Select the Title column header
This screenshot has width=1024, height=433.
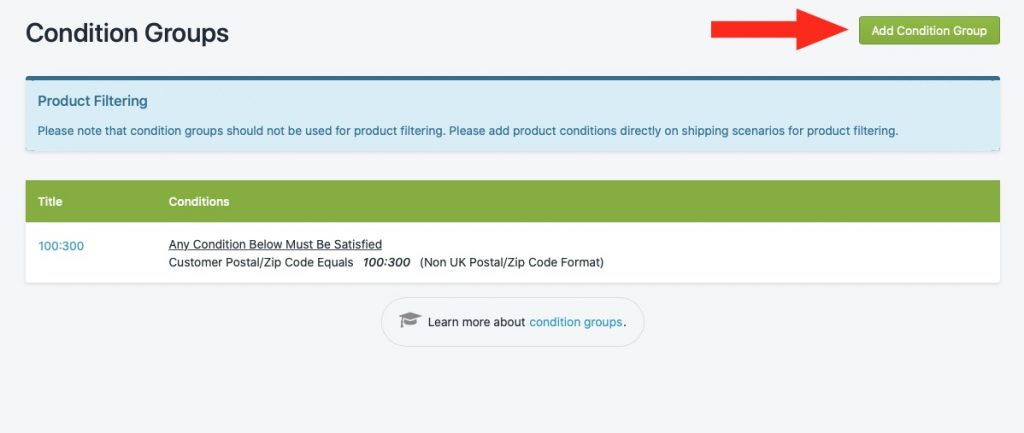[50, 202]
